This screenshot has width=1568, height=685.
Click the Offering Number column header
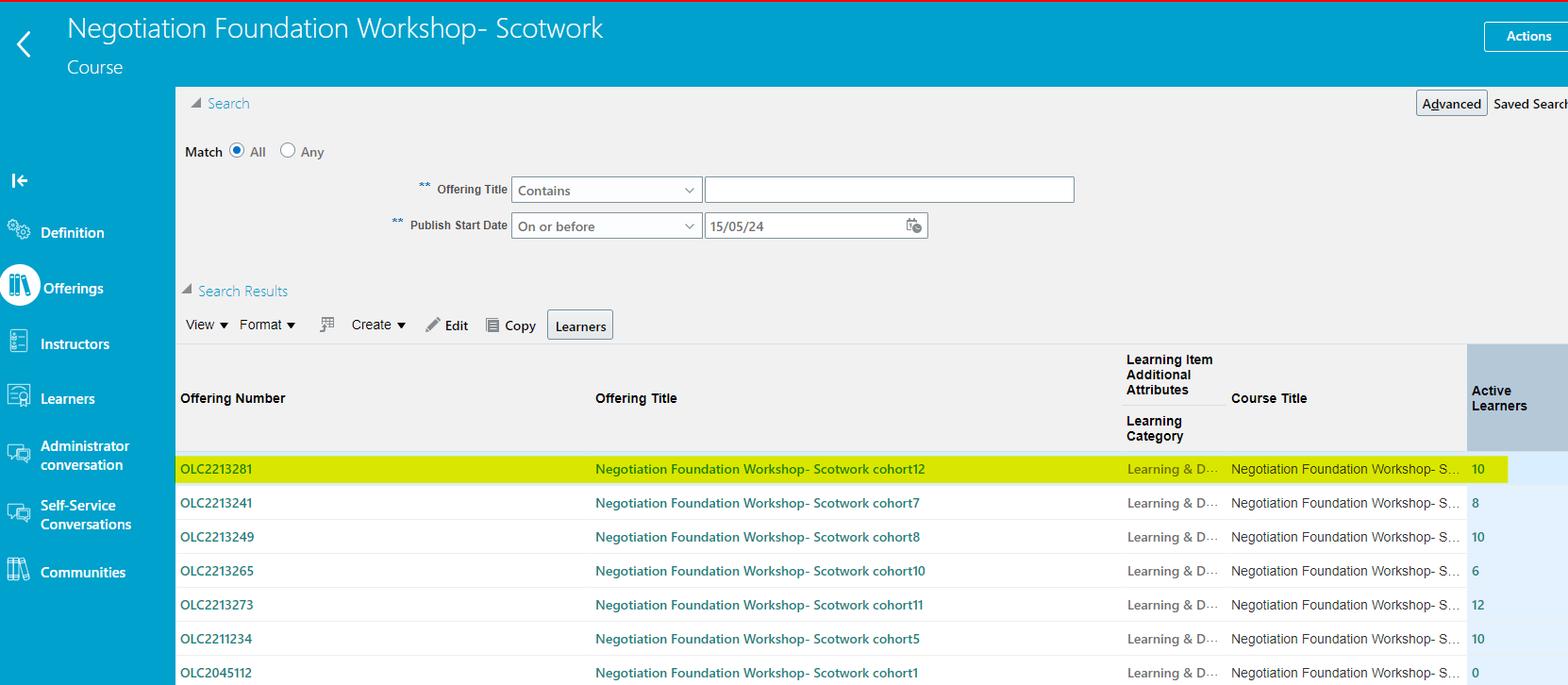(x=232, y=398)
